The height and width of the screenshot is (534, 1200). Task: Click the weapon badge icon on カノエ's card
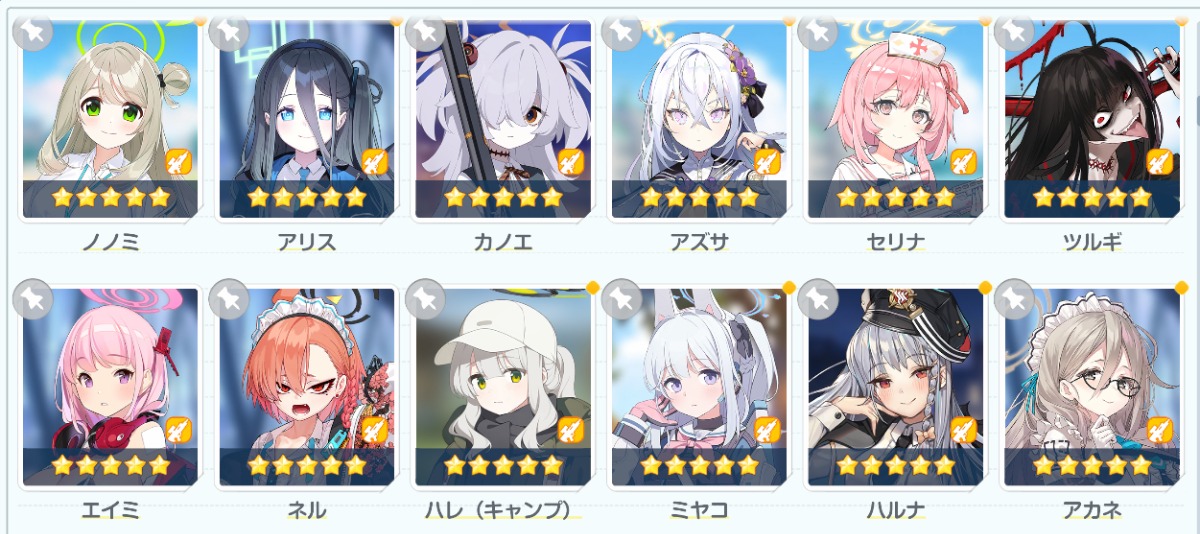point(570,161)
